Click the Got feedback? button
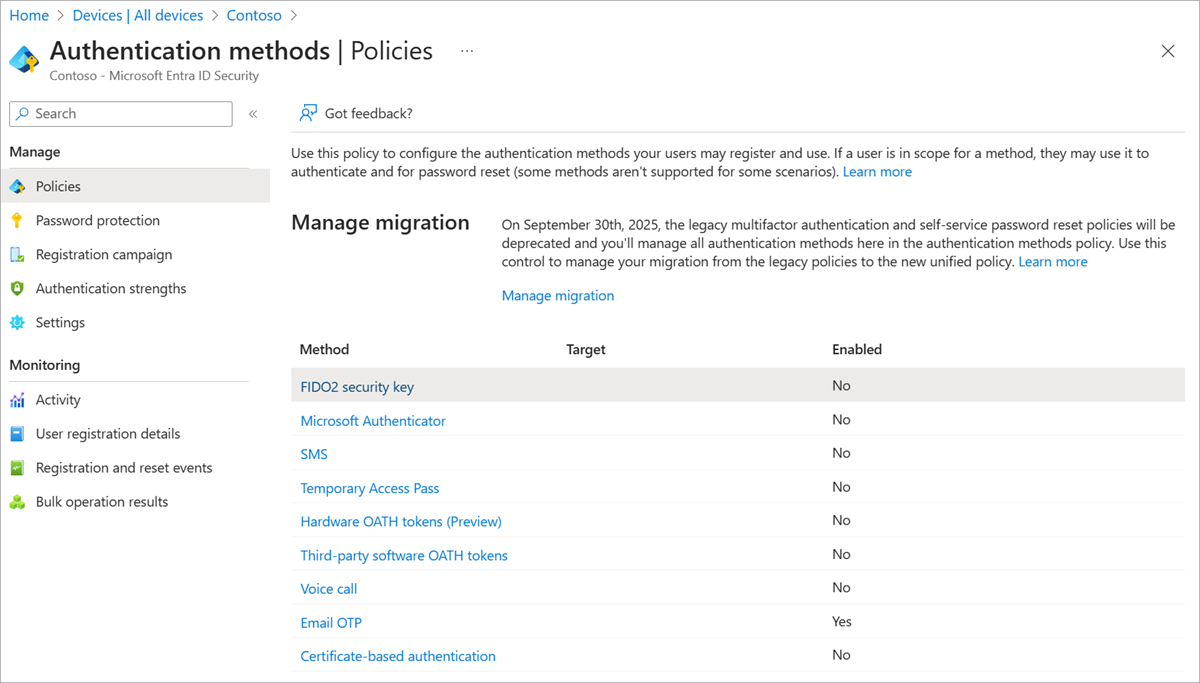The image size is (1200, 683). 356,113
